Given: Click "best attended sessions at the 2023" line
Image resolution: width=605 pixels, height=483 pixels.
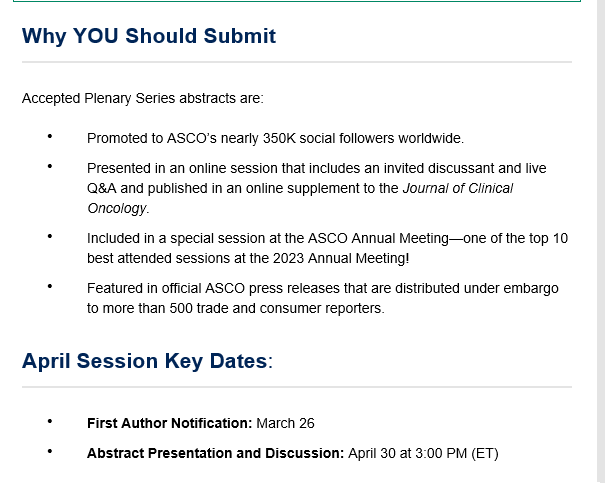Looking at the screenshot, I should pyautogui.click(x=248, y=258).
